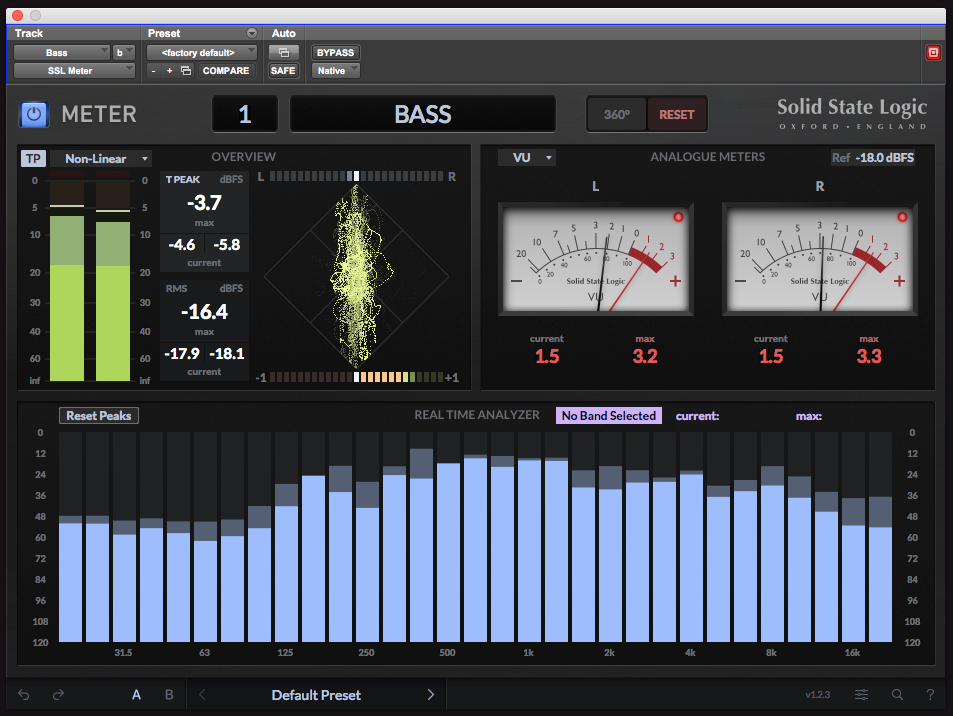Click the left VU max value 3.2

[x=645, y=356]
